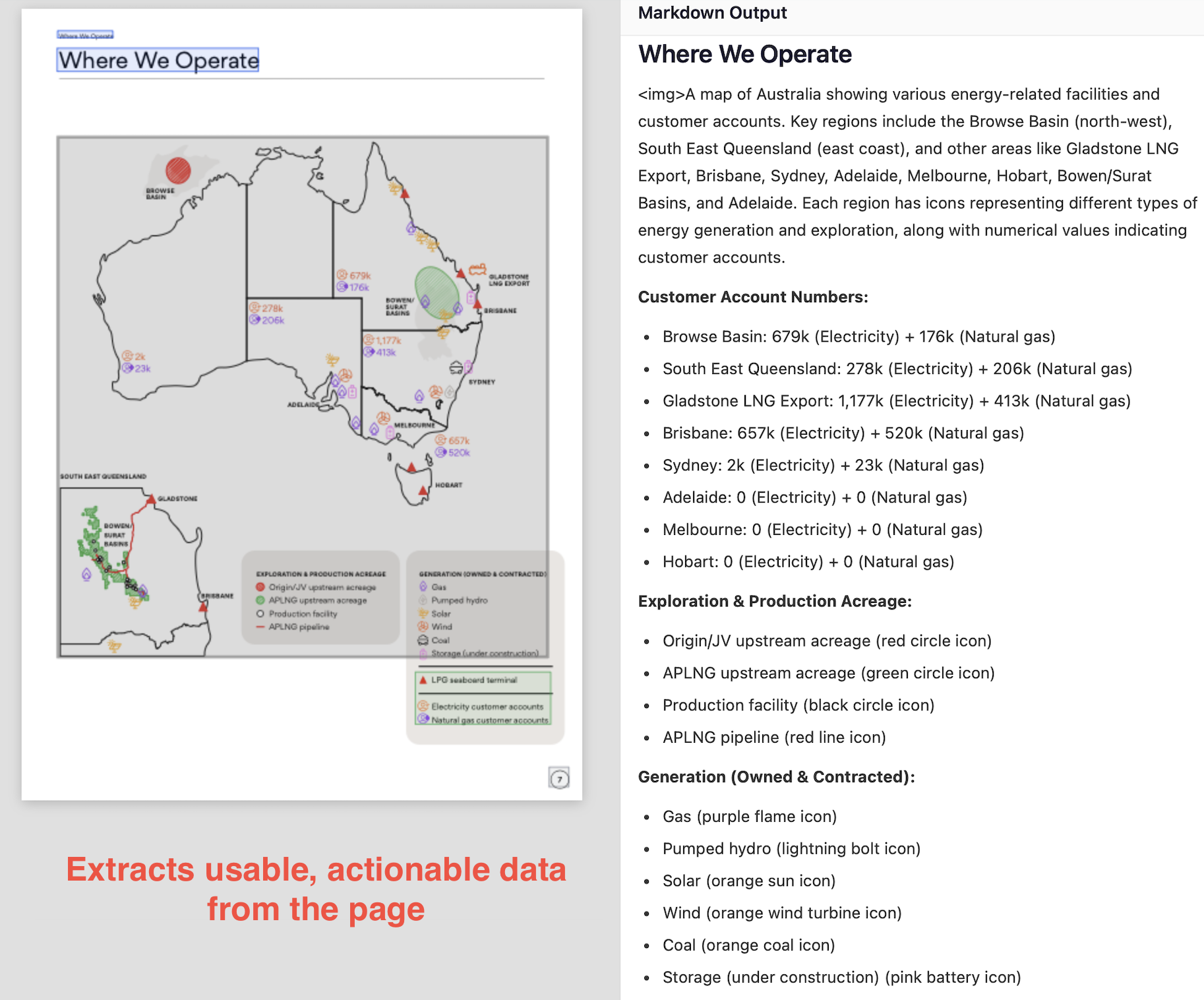Click the Production facility circle in legend
The image size is (1204, 1000).
coord(260,613)
